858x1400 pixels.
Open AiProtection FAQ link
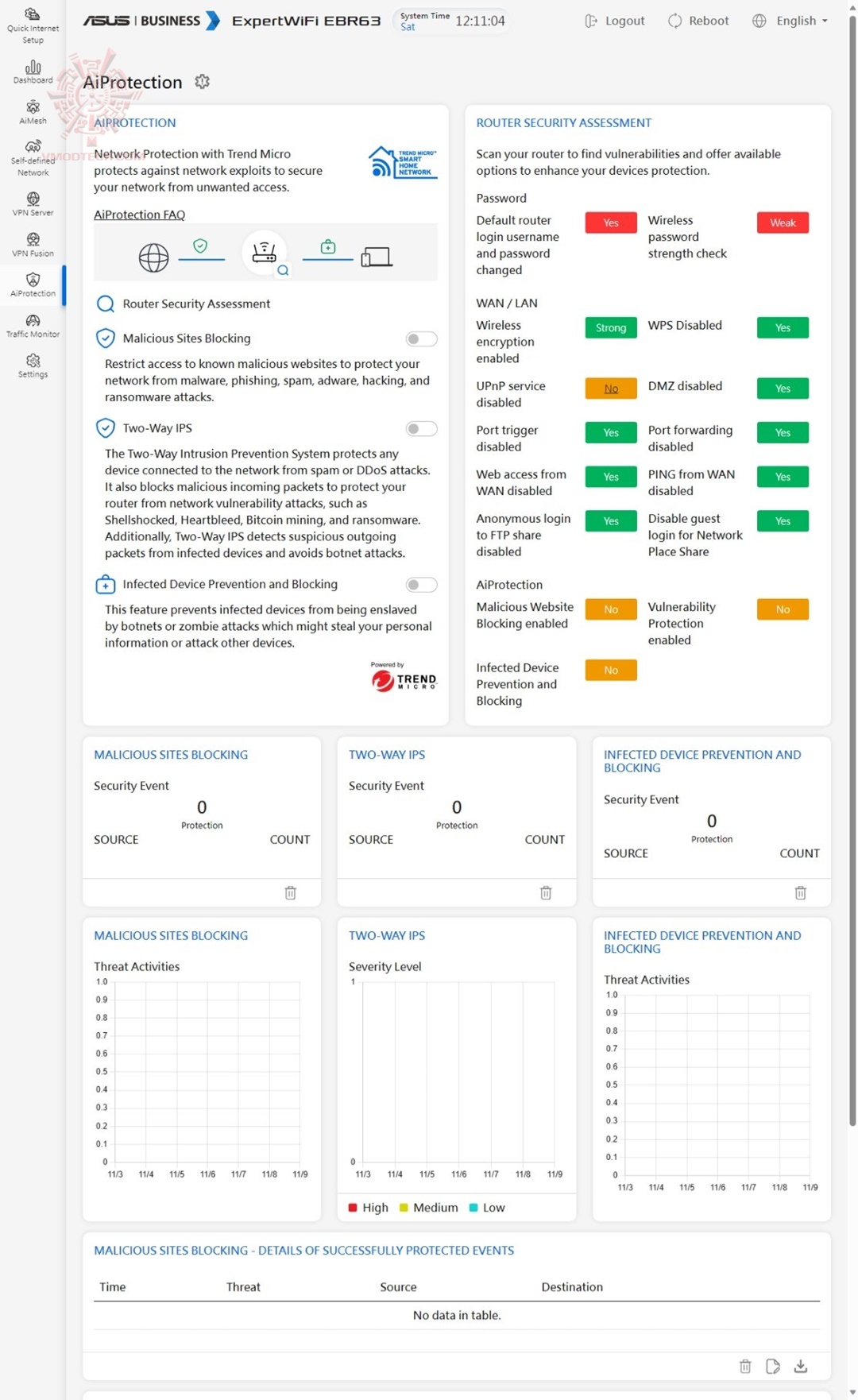coord(140,215)
